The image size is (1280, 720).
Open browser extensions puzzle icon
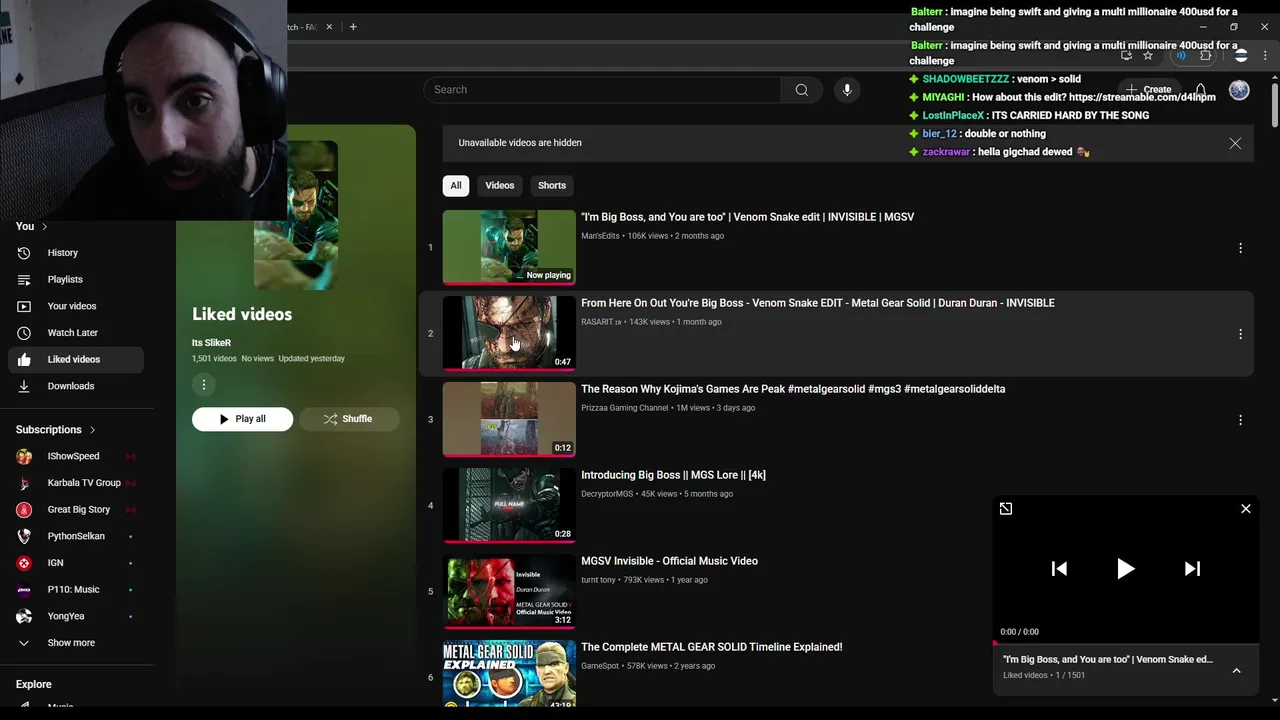click(x=1205, y=56)
